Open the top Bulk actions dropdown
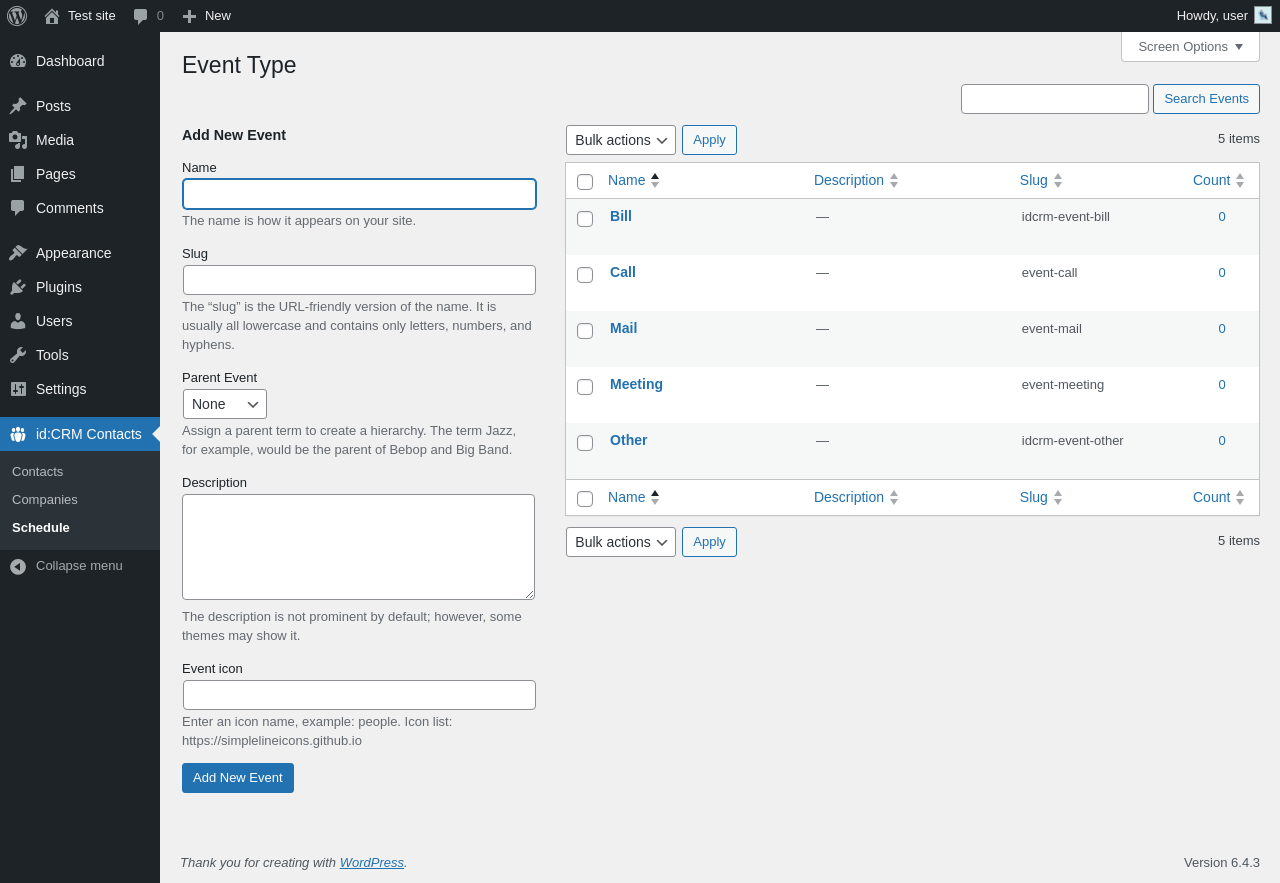The height and width of the screenshot is (883, 1280). click(621, 140)
